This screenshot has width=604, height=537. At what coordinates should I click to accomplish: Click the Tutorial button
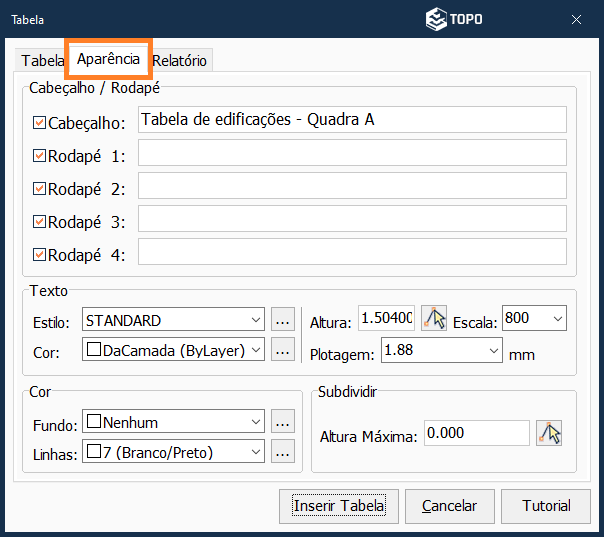coord(546,506)
